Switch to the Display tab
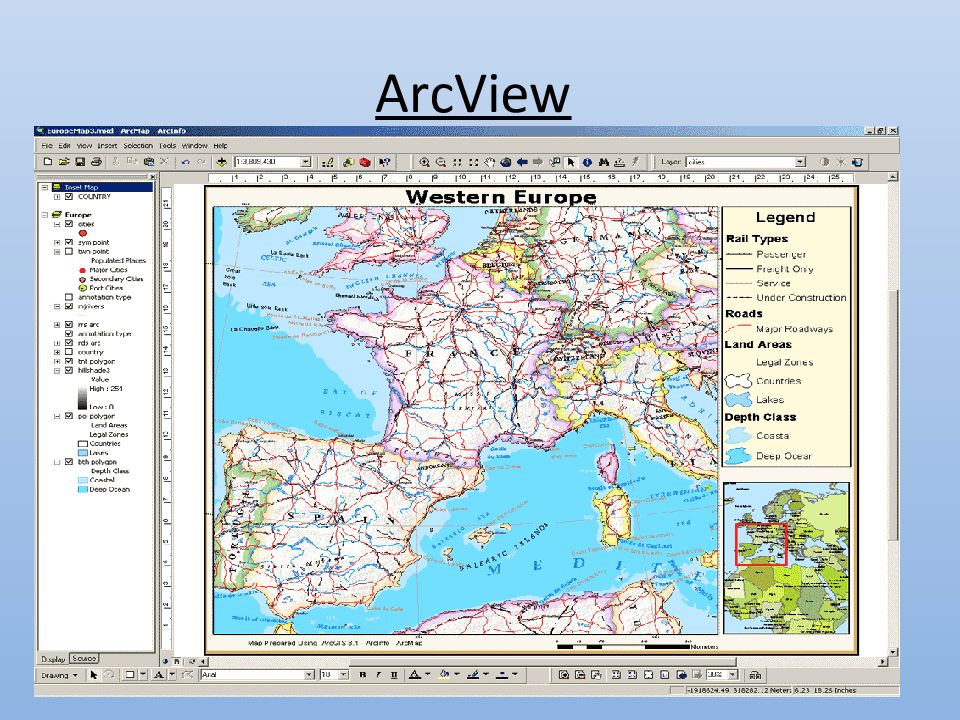This screenshot has height=720, width=960. (53, 659)
